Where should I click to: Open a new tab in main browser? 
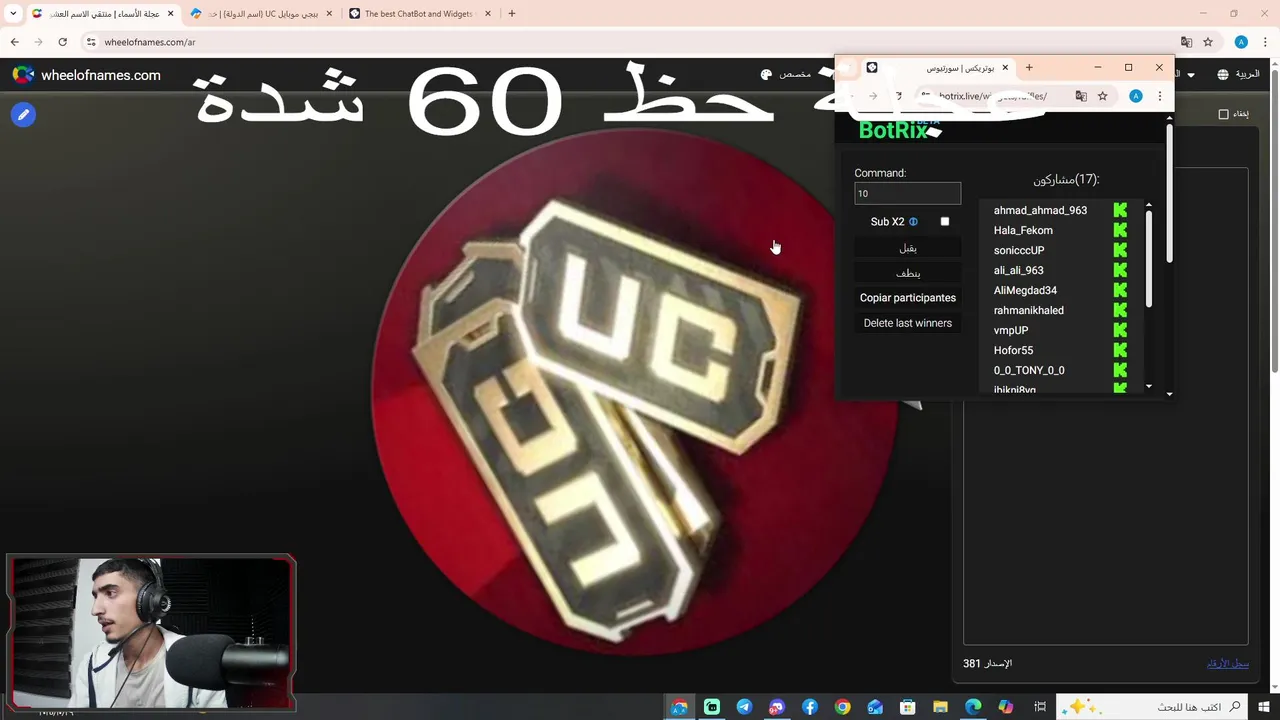click(512, 14)
